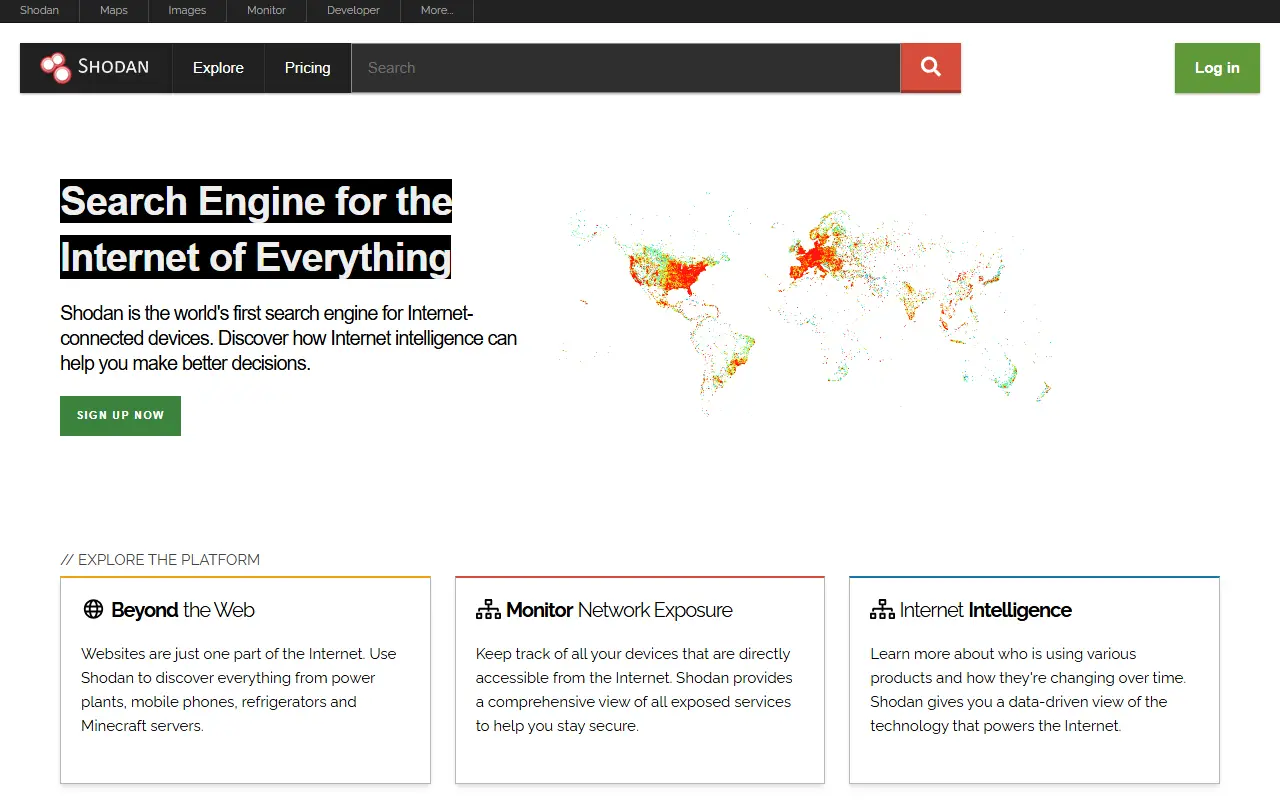Click into the Search input field
1280x800 pixels.
coord(626,68)
